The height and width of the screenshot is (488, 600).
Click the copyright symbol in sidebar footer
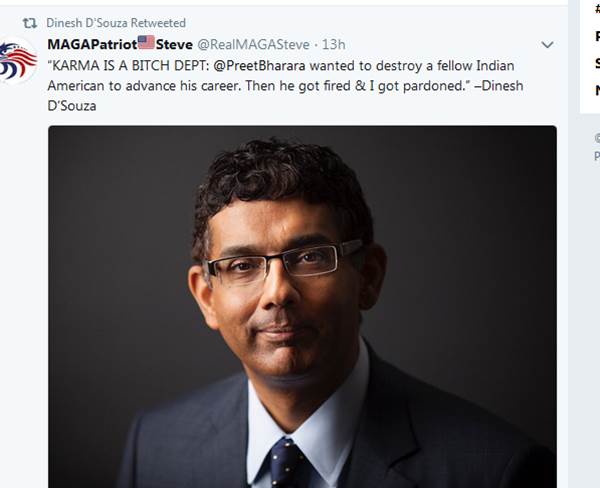pos(597,138)
